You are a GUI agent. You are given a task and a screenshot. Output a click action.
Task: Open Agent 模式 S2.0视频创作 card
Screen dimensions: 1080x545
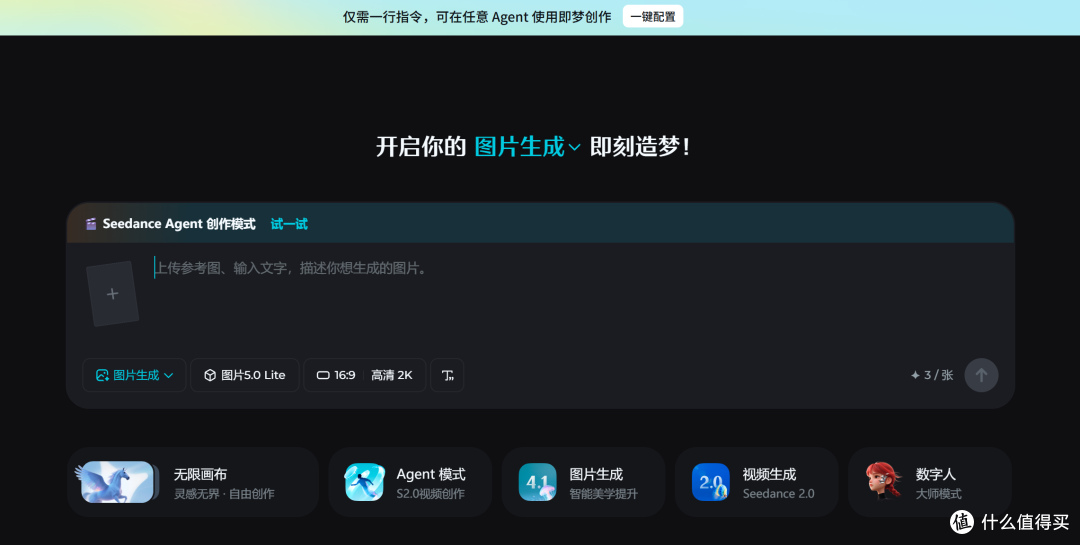tap(410, 482)
